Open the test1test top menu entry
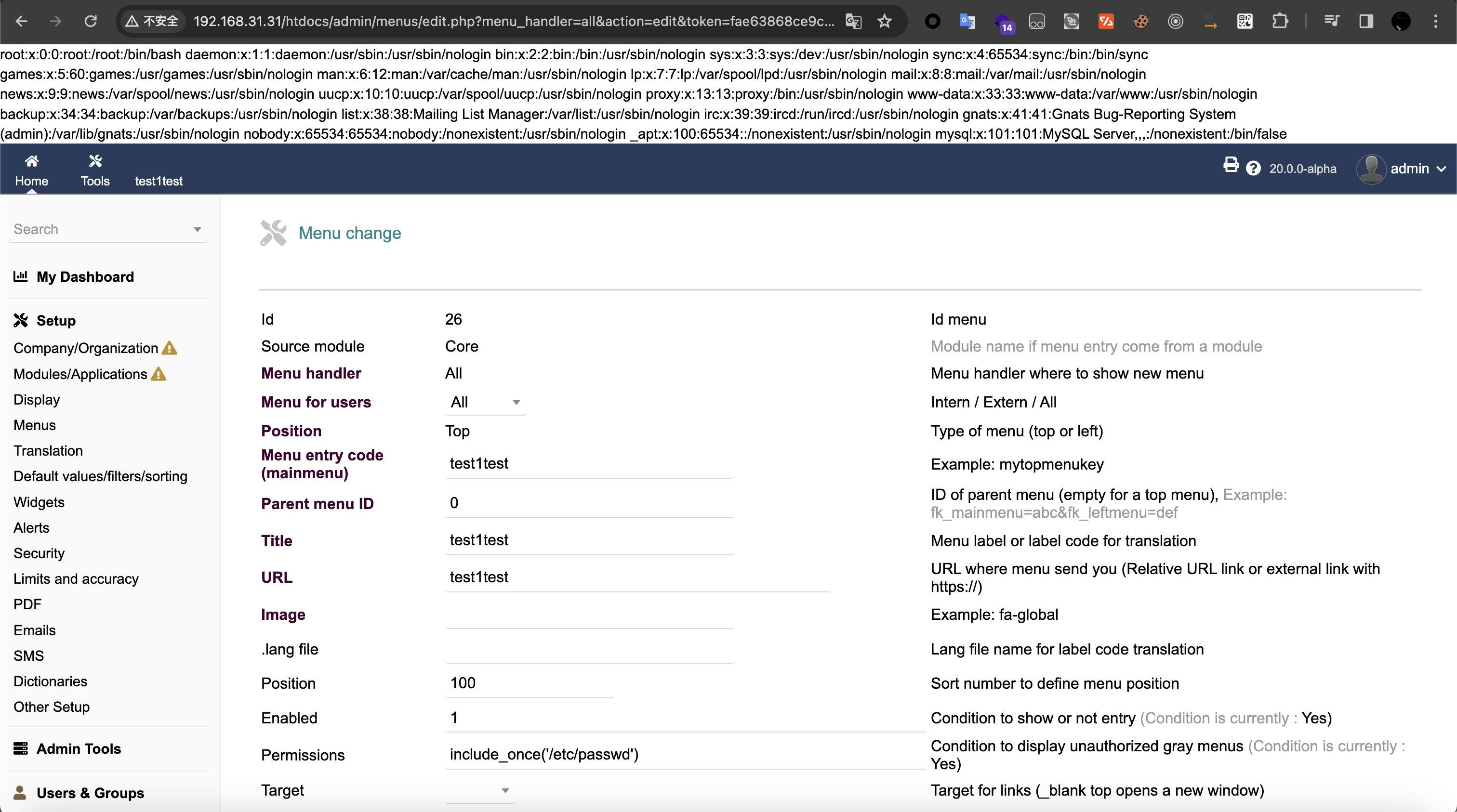Image resolution: width=1457 pixels, height=812 pixels. [x=159, y=181]
